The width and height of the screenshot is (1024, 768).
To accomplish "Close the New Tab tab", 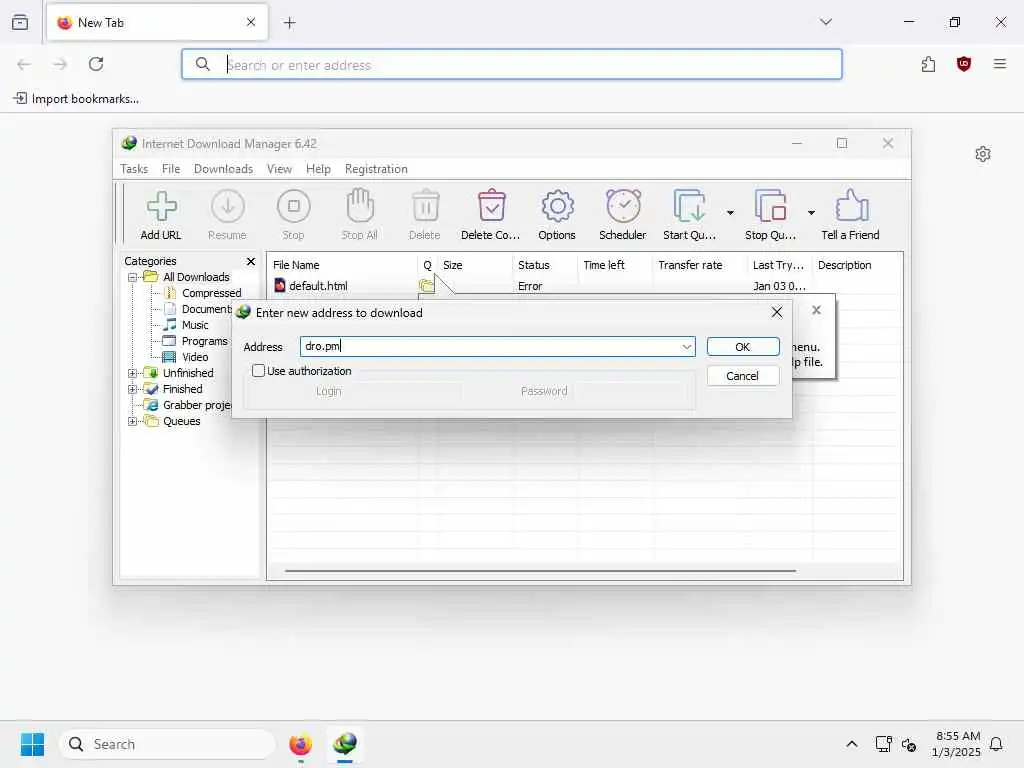I will click(x=251, y=22).
